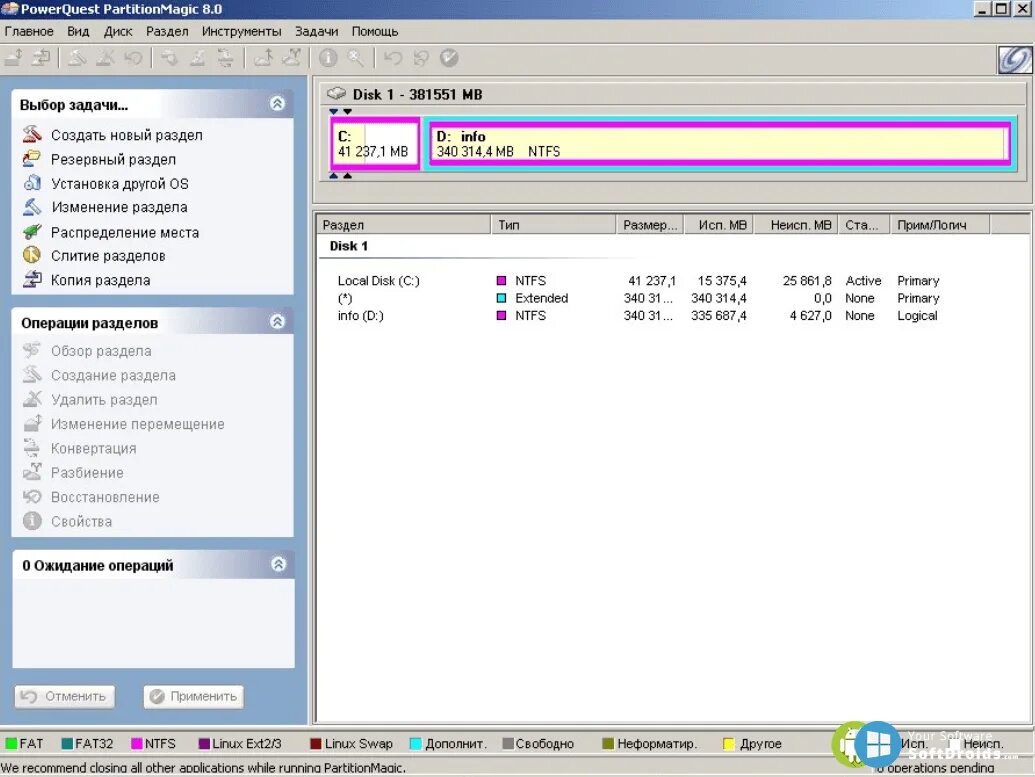Collapse the Операции разделов panel
Screen dimensions: 1035x777
[277, 321]
